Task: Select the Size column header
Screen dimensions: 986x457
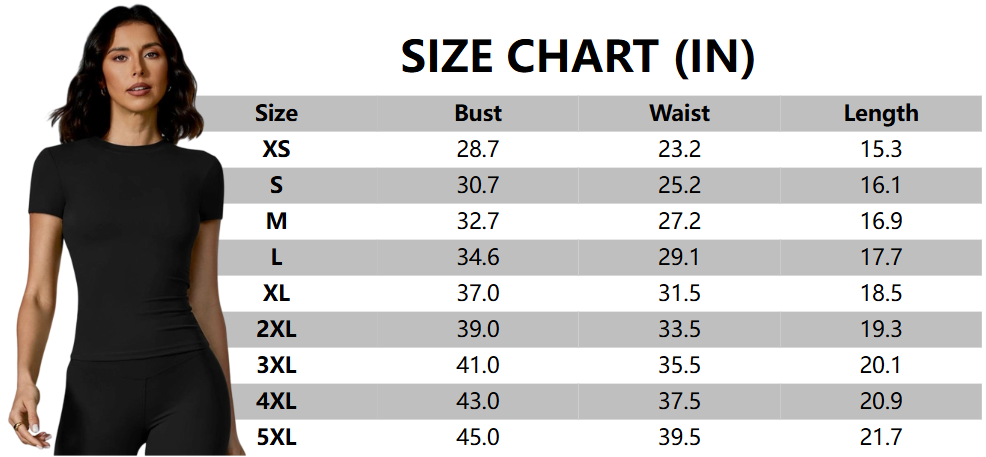Action: point(276,113)
